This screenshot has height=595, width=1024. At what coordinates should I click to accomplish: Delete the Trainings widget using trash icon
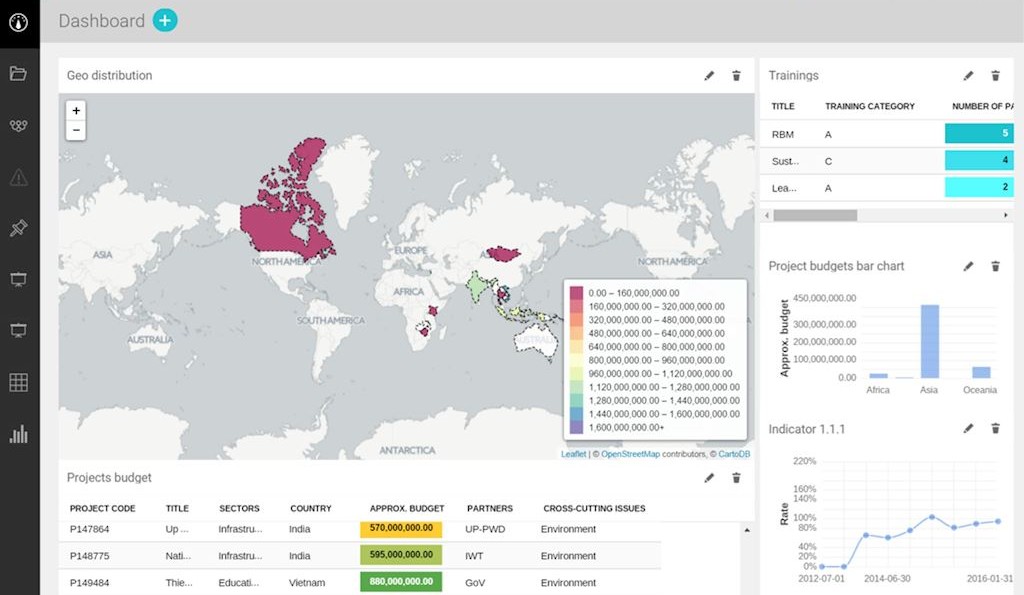coord(995,75)
